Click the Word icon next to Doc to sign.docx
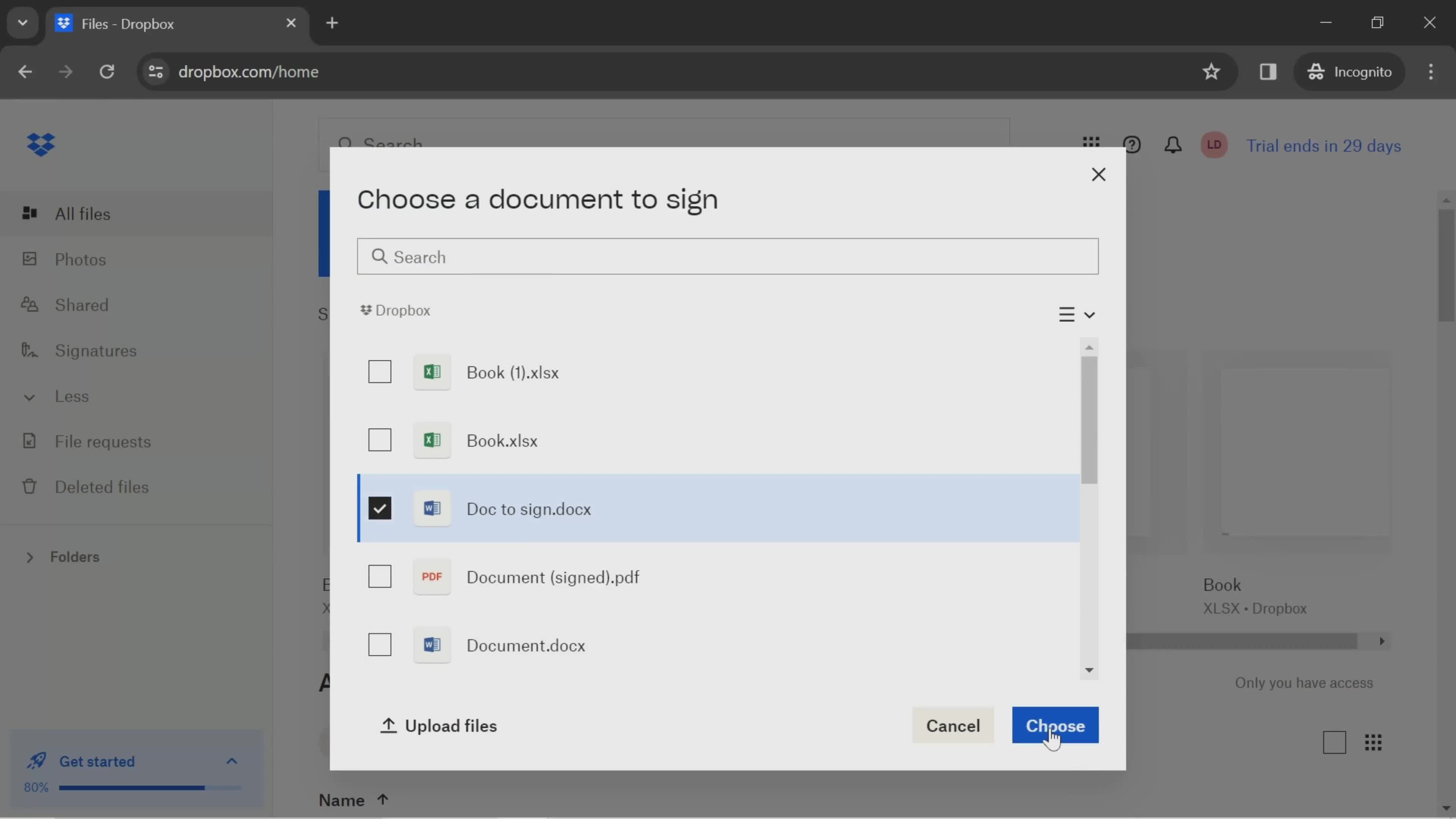The image size is (1456, 819). pos(432,508)
